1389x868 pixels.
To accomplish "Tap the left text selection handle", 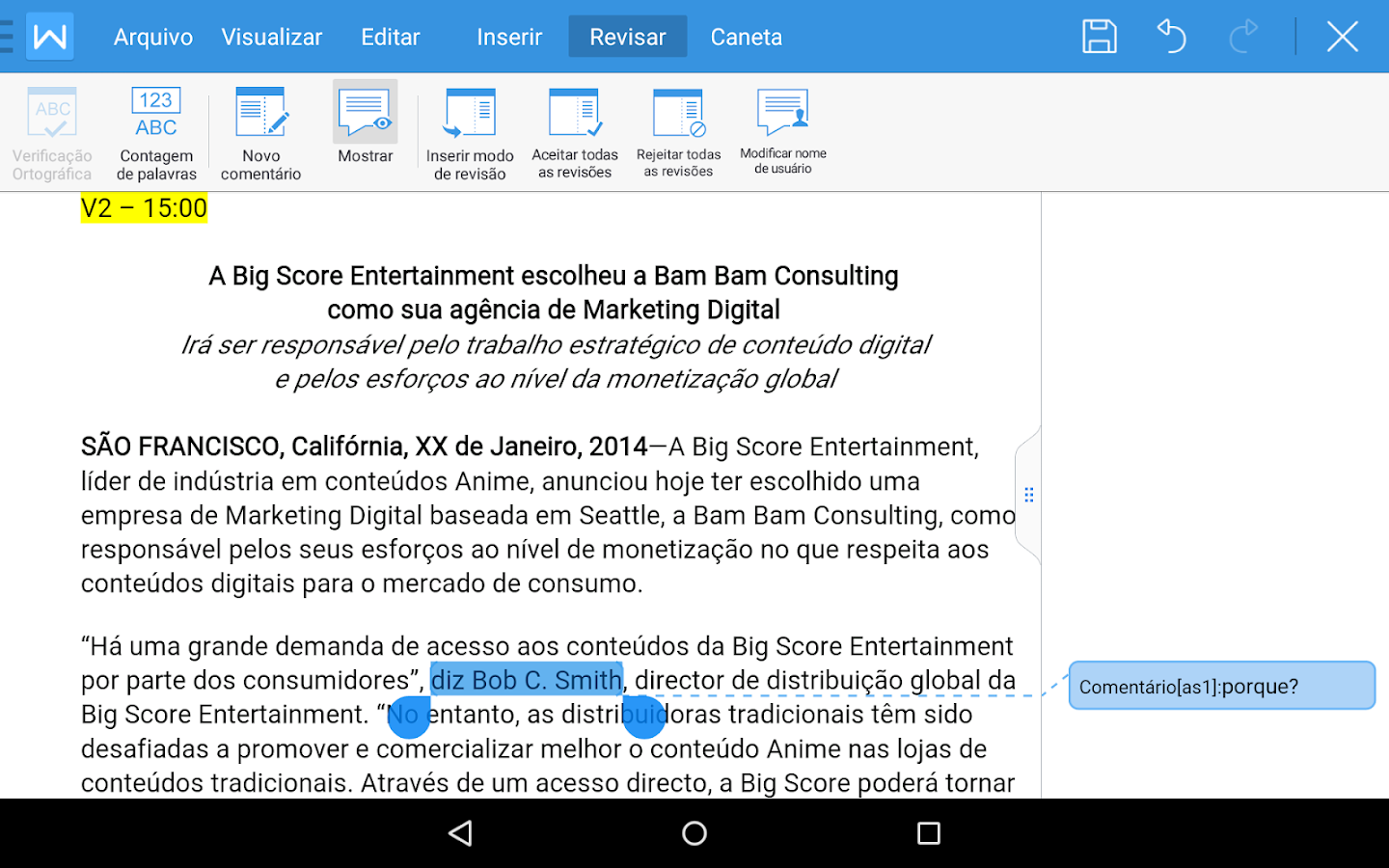I will tap(408, 718).
